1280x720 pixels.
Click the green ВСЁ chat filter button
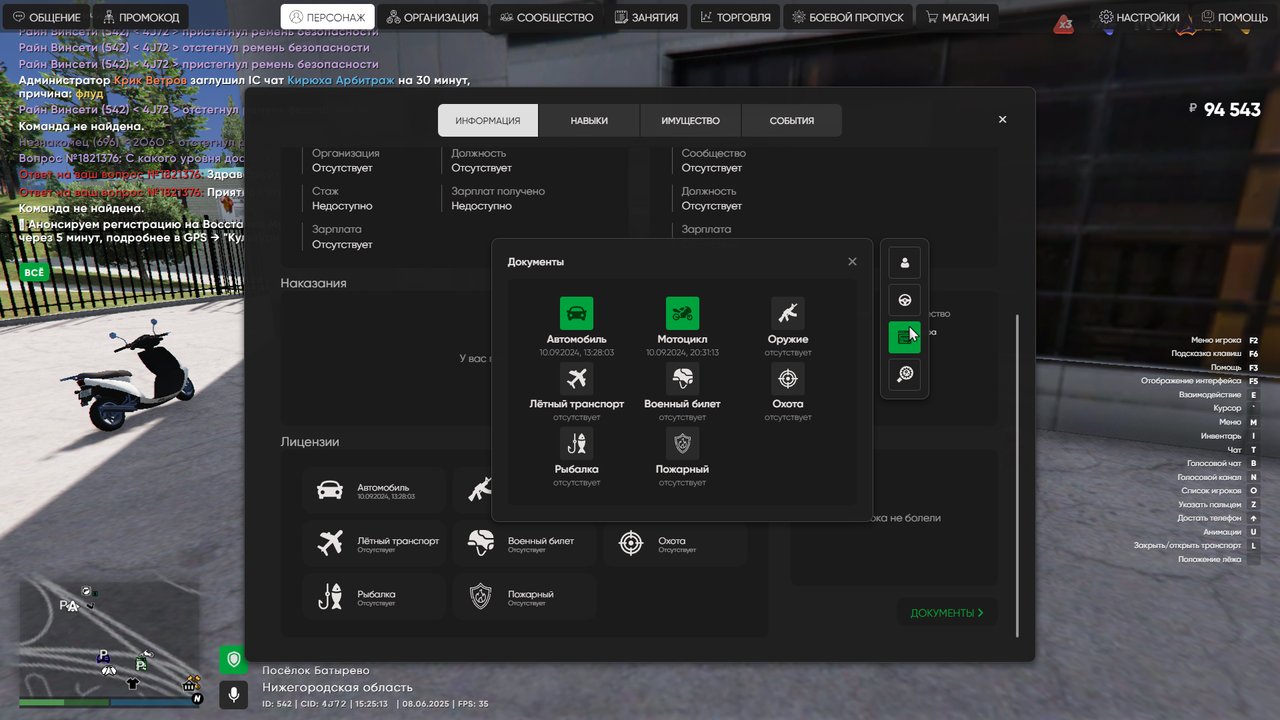tap(34, 272)
